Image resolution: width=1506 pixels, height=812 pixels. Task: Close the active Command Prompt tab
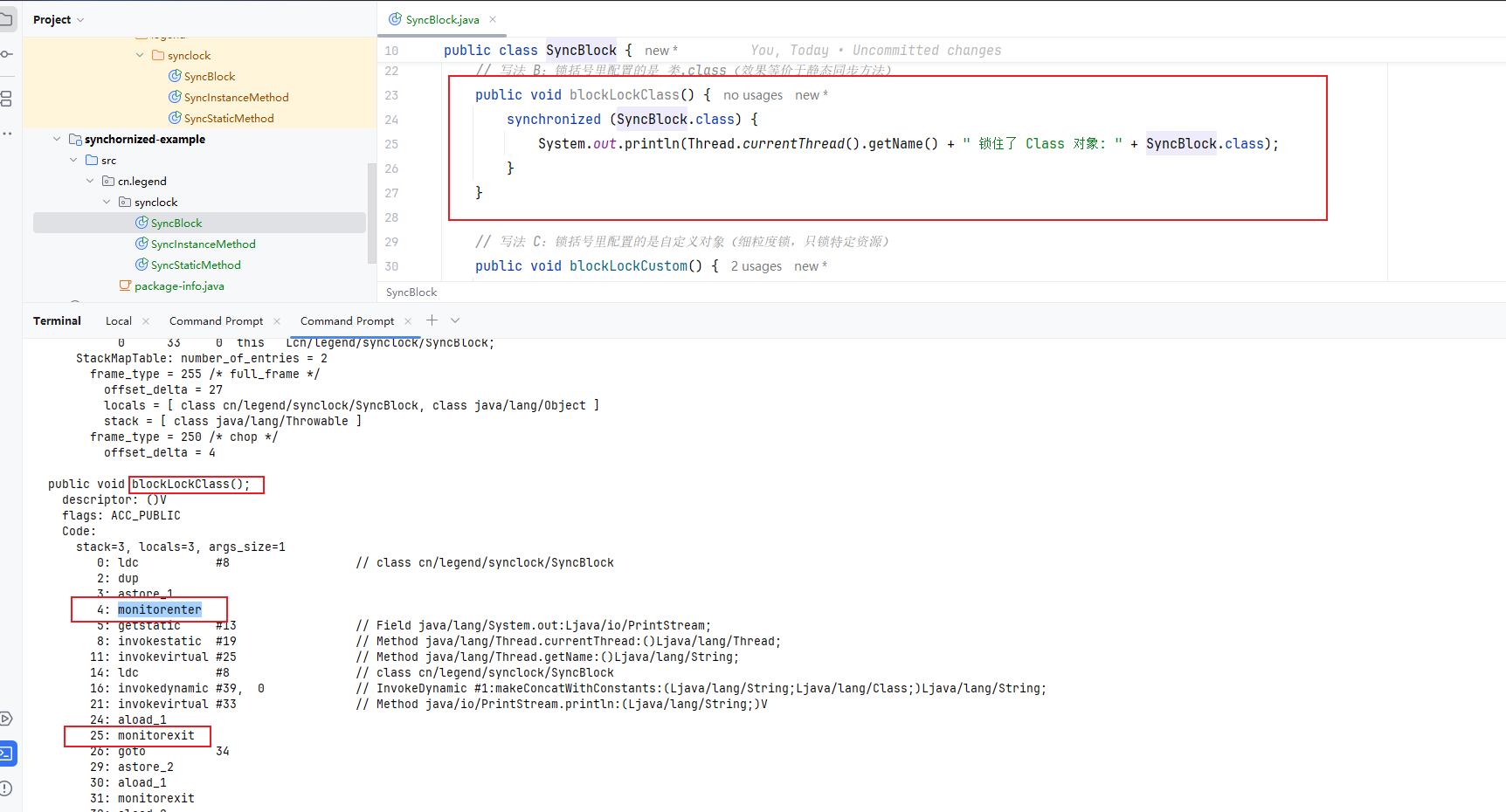point(408,321)
